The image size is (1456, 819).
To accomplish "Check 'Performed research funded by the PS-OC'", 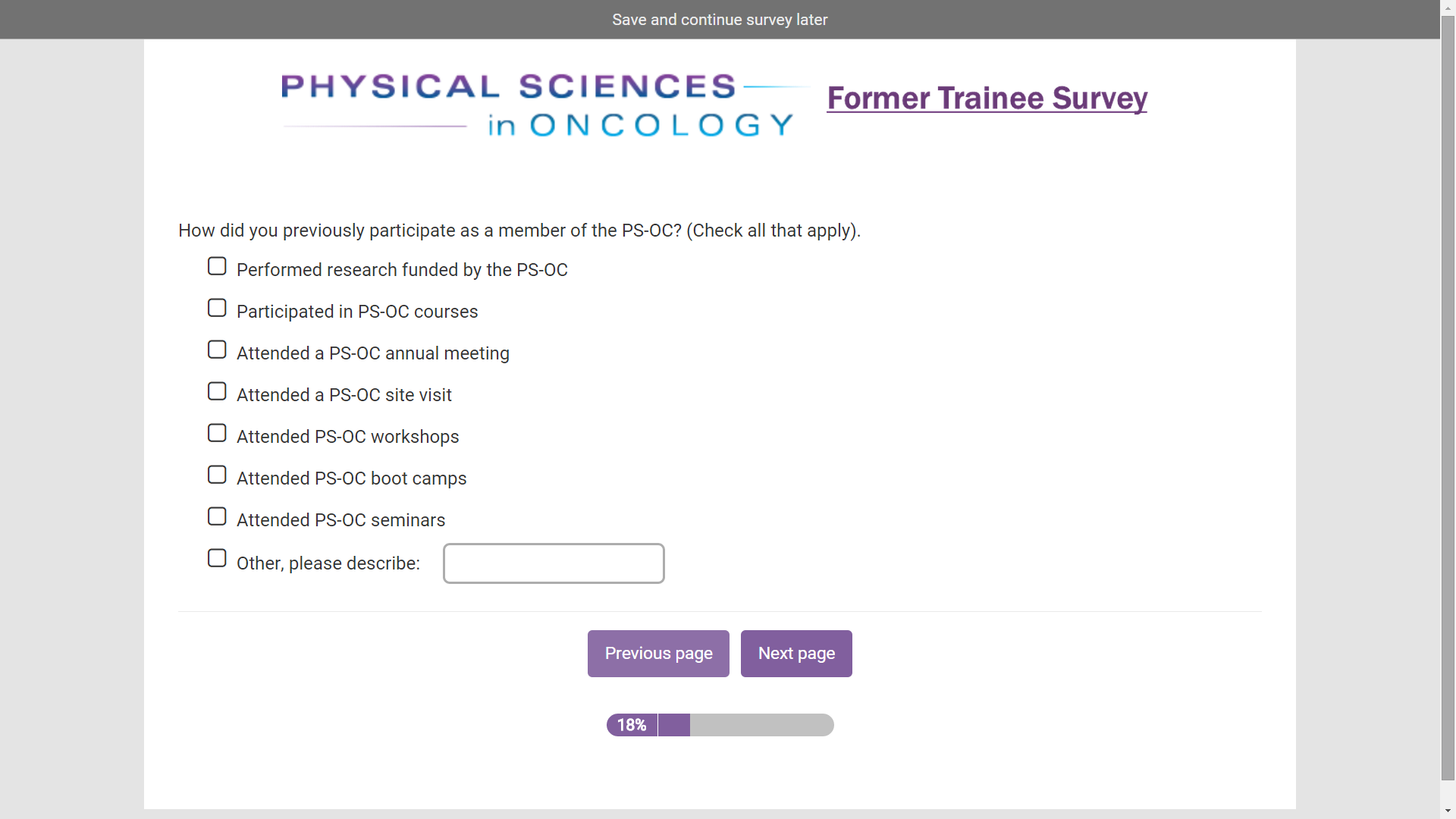I will (x=217, y=266).
